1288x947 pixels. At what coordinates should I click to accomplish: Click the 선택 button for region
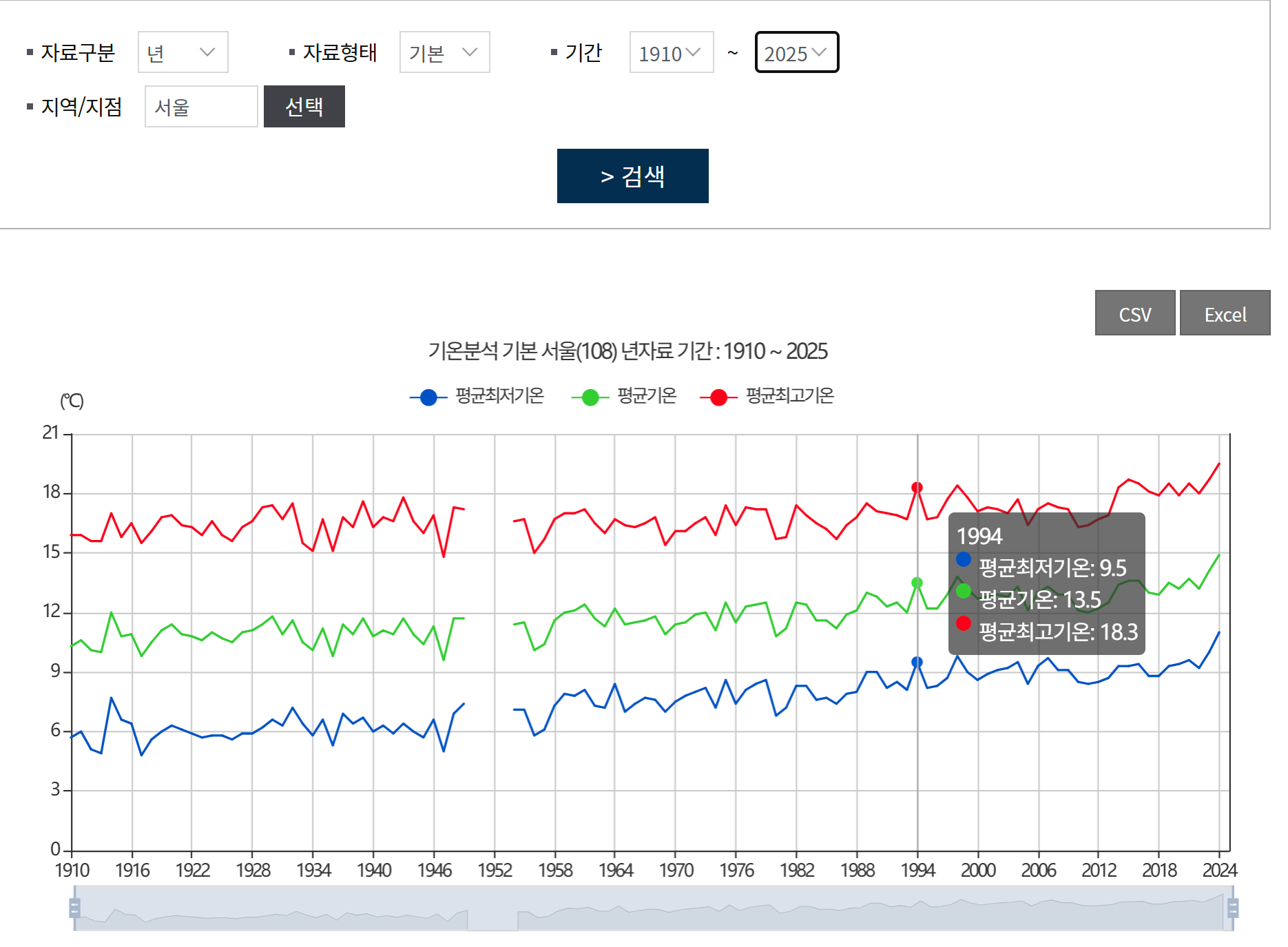click(x=304, y=107)
